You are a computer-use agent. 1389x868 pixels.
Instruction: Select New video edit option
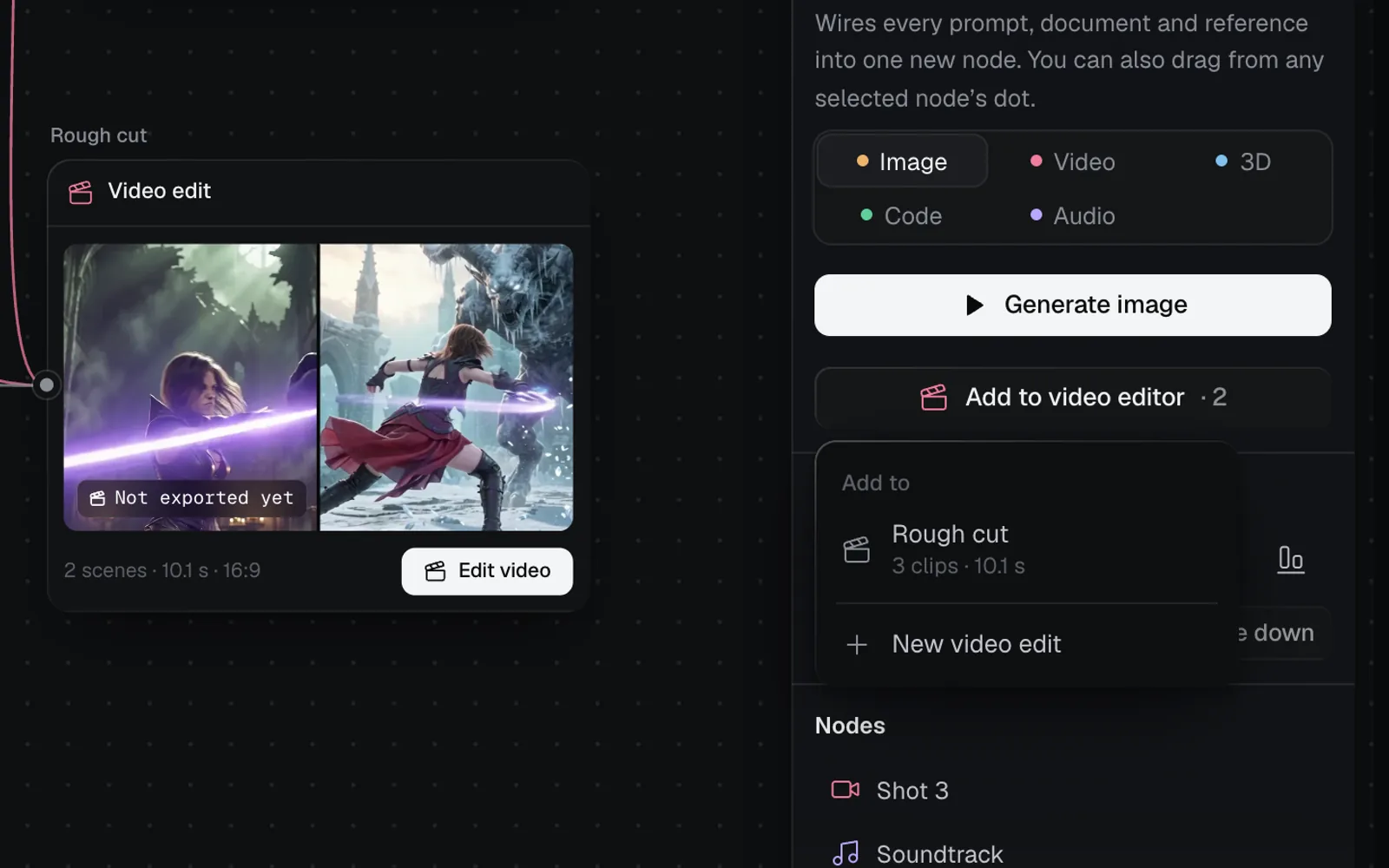(1026, 644)
